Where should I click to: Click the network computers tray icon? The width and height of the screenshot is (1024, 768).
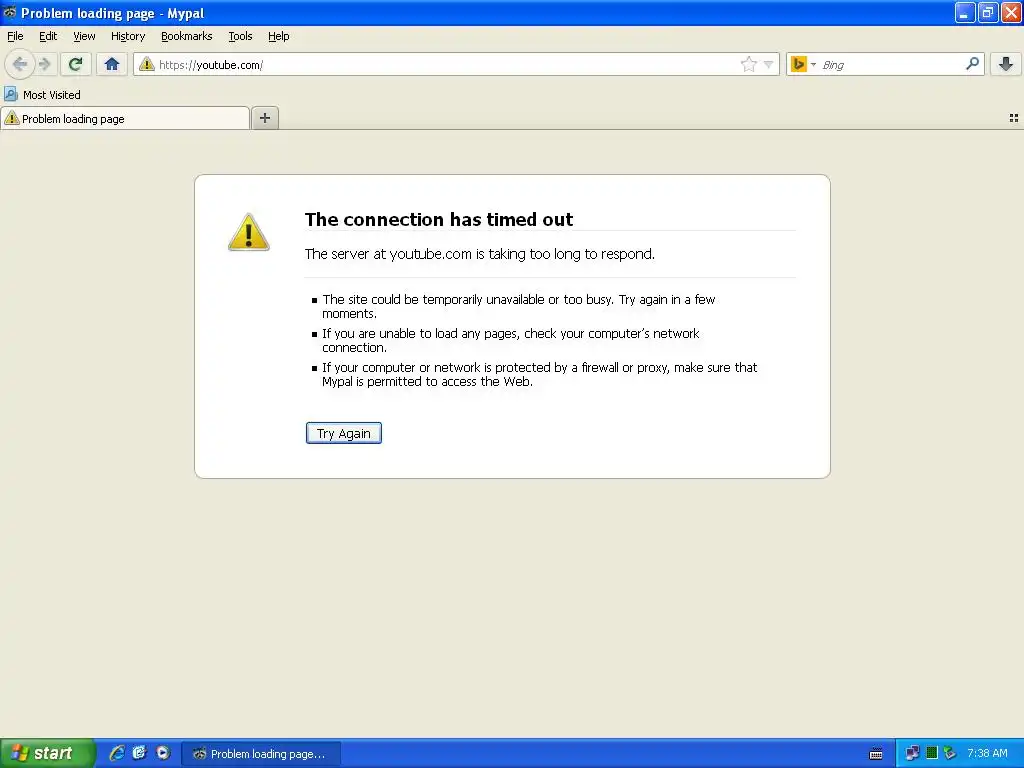click(x=912, y=753)
